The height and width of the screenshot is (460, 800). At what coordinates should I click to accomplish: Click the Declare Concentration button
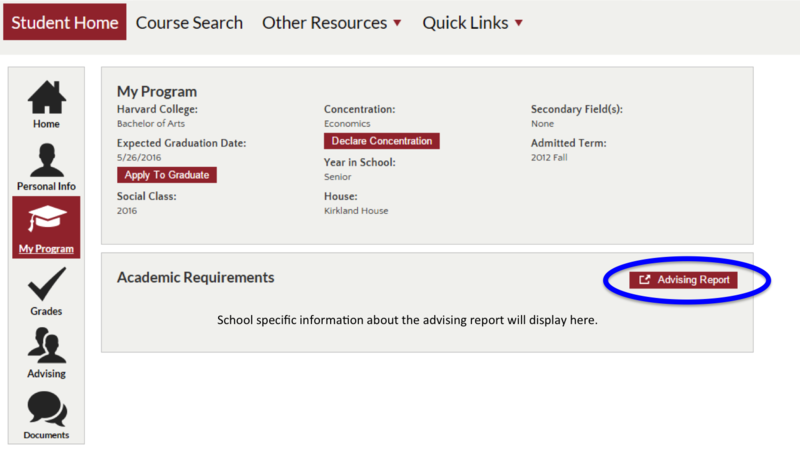click(381, 141)
